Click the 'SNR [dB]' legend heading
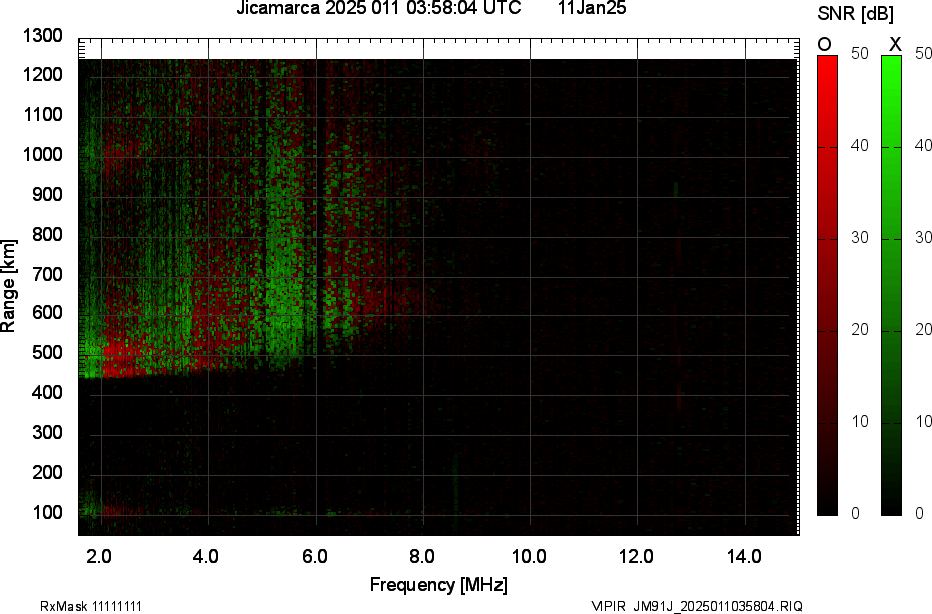 point(855,14)
